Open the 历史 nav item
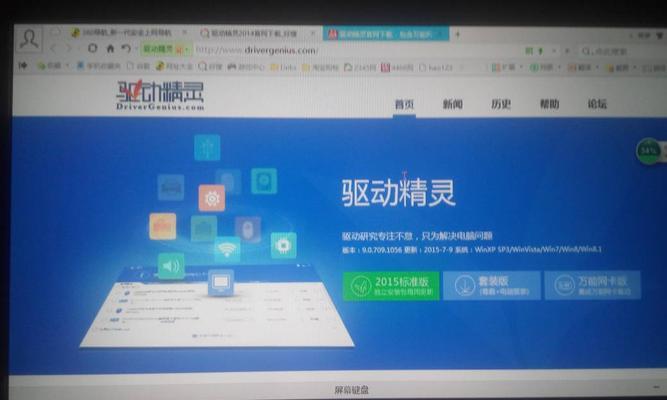 click(x=501, y=104)
